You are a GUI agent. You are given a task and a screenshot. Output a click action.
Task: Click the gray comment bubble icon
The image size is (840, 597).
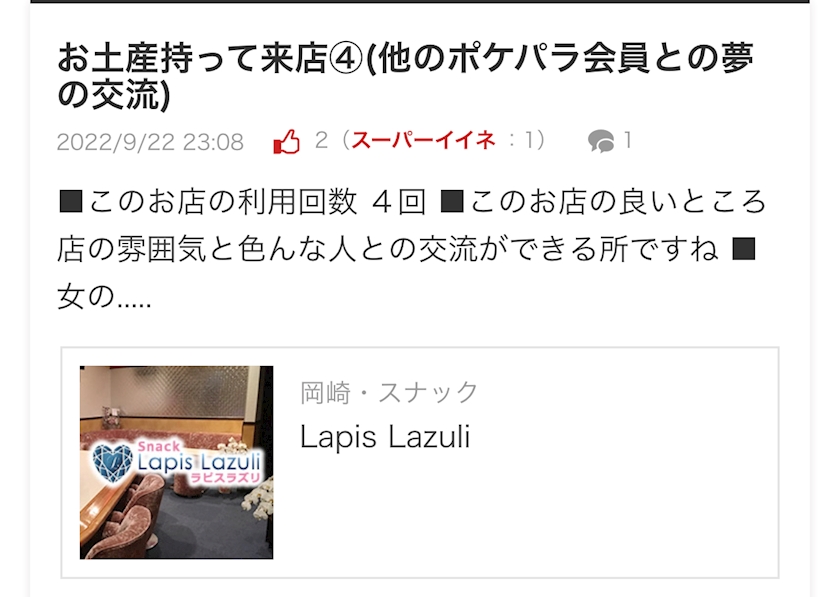pyautogui.click(x=601, y=141)
